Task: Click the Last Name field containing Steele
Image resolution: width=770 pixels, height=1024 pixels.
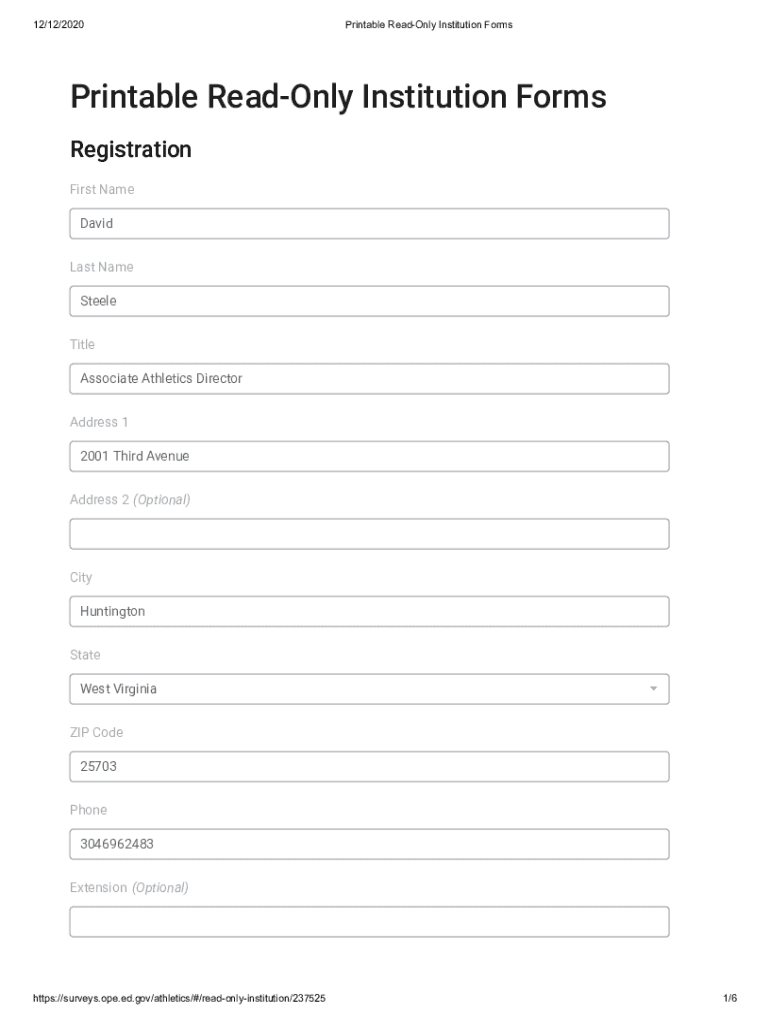Action: (369, 301)
